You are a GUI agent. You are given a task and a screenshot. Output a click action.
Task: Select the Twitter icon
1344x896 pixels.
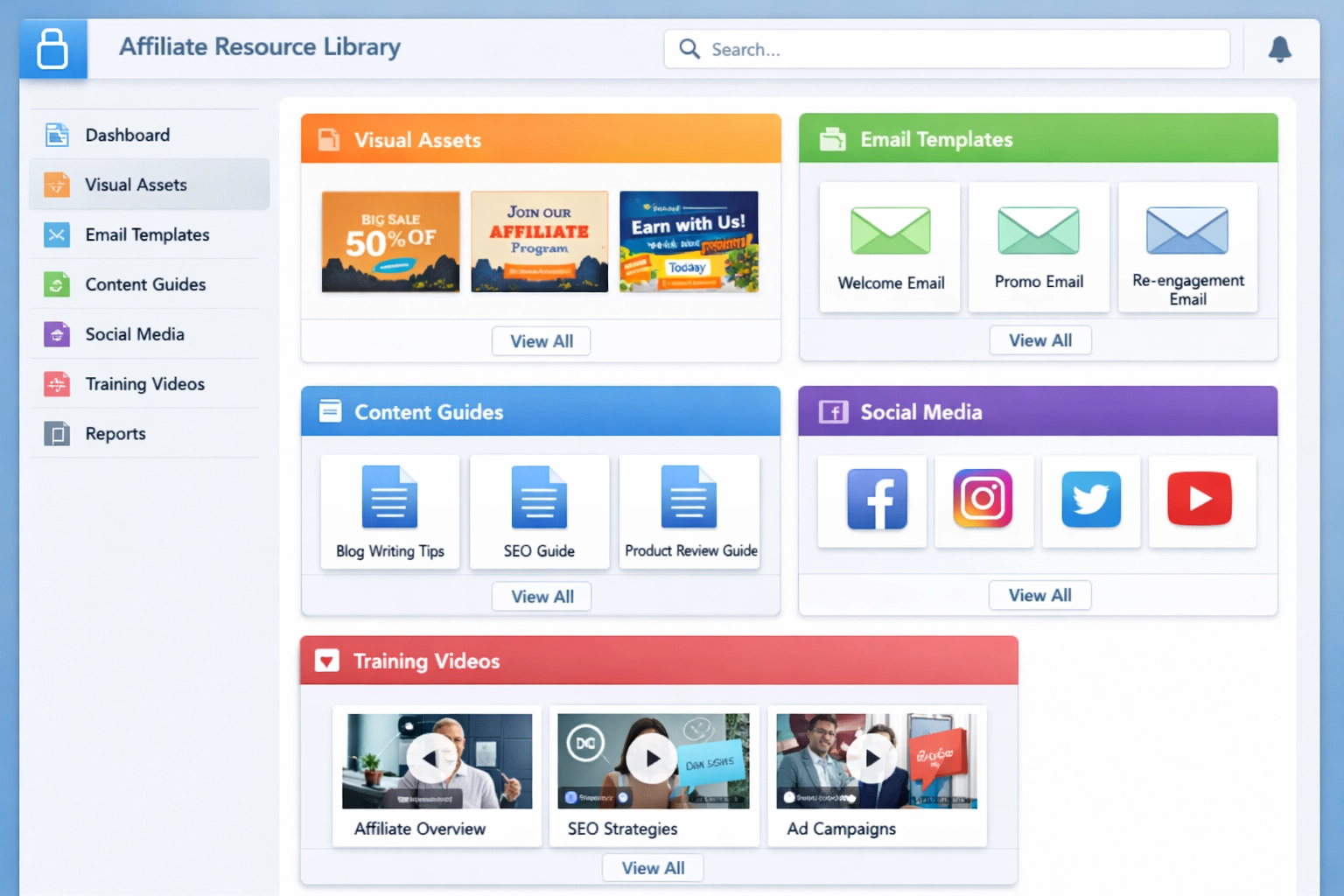coord(1091,500)
